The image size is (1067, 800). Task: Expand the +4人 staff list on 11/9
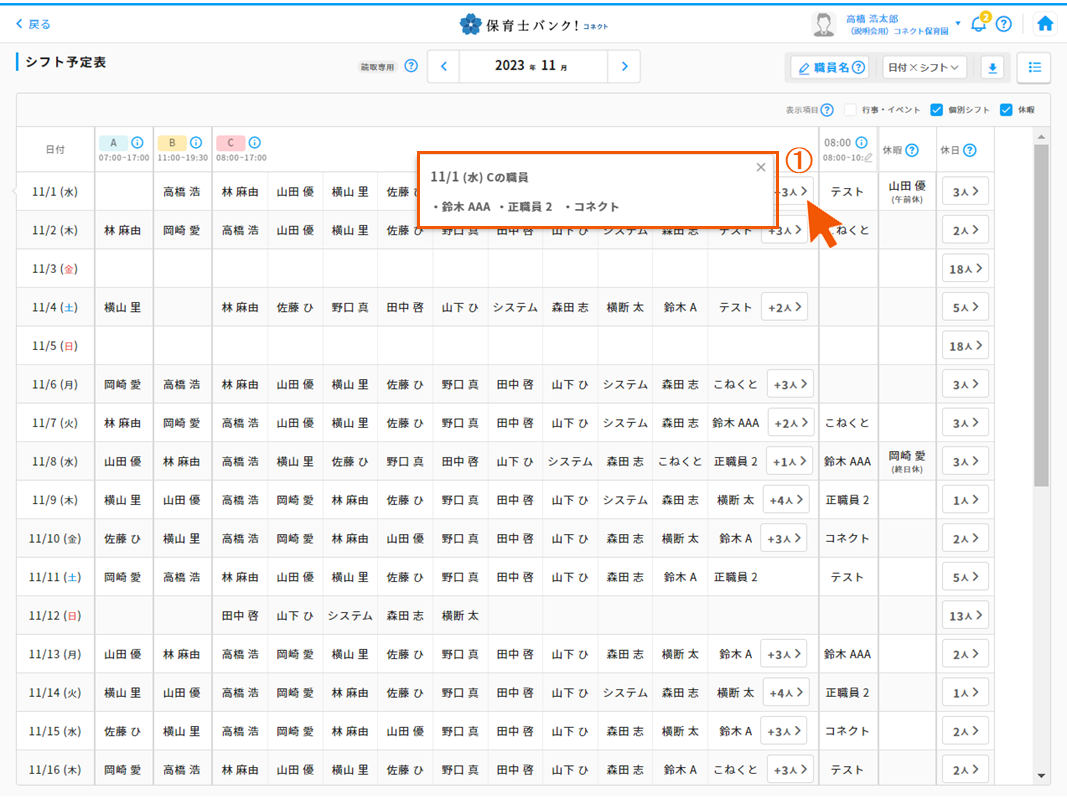coord(785,500)
